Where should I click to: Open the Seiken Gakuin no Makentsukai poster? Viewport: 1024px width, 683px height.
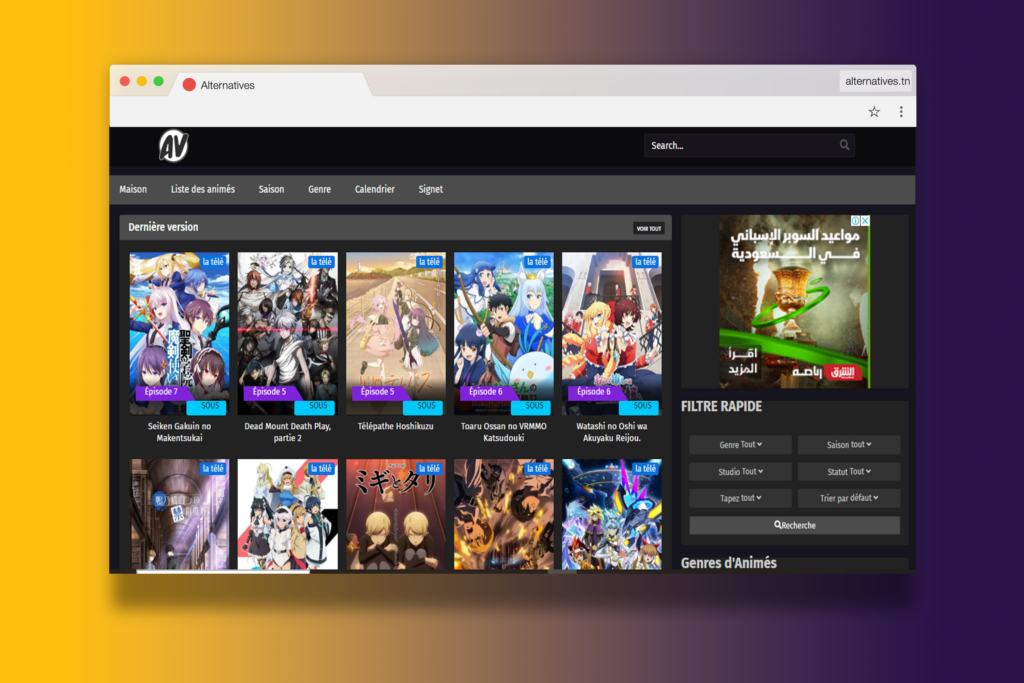[x=180, y=334]
